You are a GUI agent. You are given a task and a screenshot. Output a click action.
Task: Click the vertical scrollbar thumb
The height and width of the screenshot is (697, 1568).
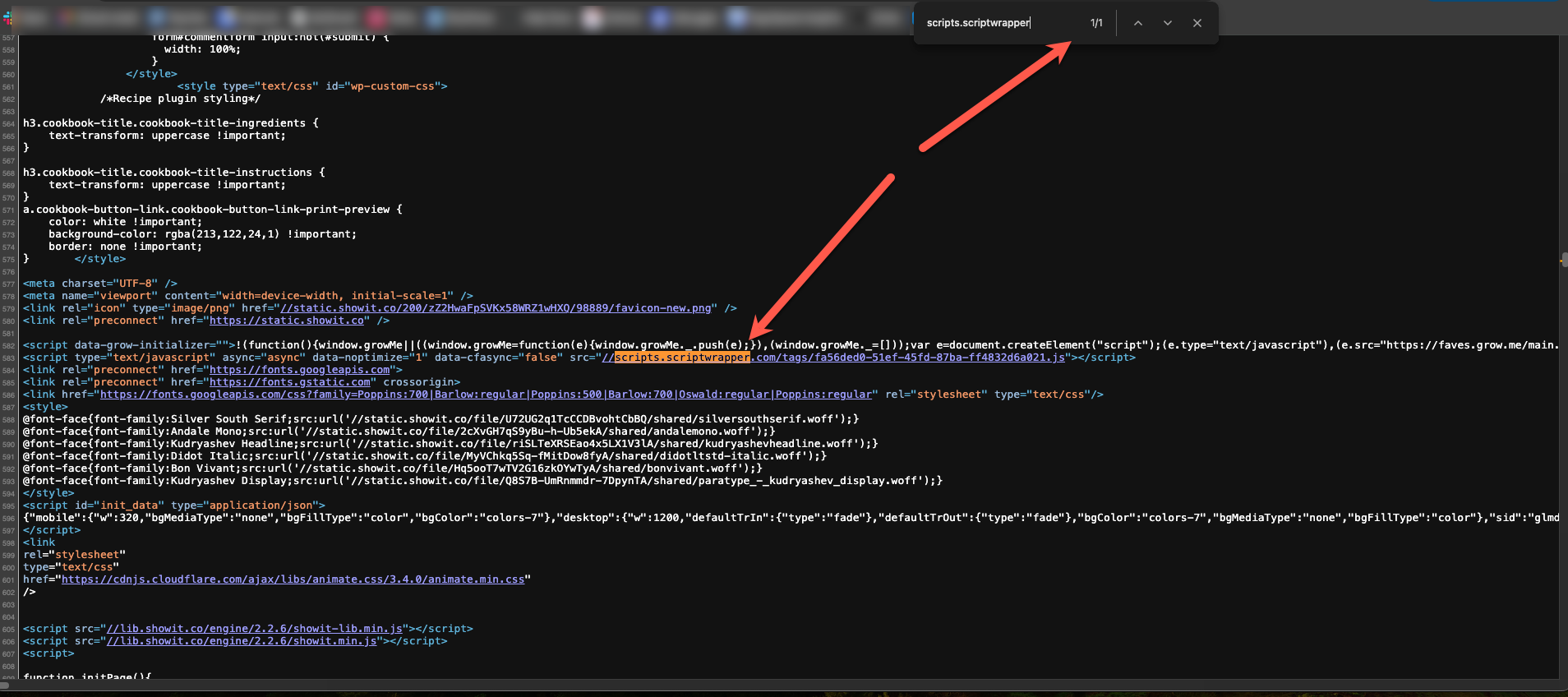[1564, 260]
